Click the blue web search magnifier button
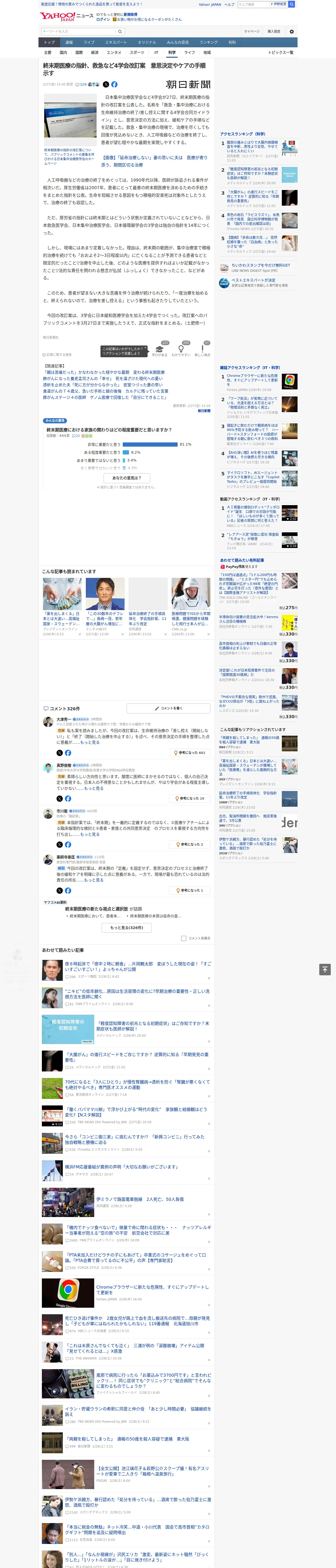336x1568 pixels. tap(292, 4)
